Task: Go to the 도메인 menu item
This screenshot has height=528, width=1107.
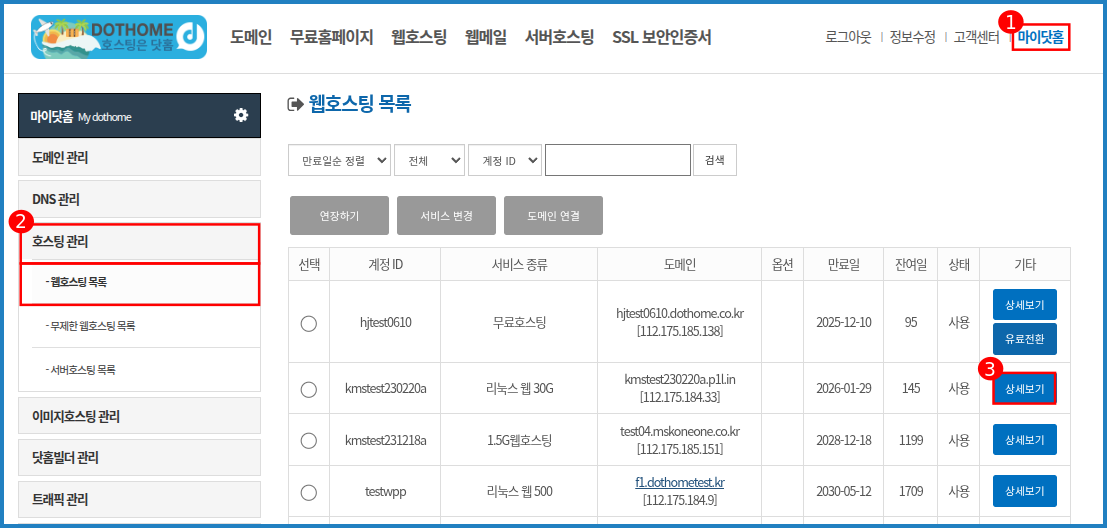Action: pyautogui.click(x=250, y=38)
